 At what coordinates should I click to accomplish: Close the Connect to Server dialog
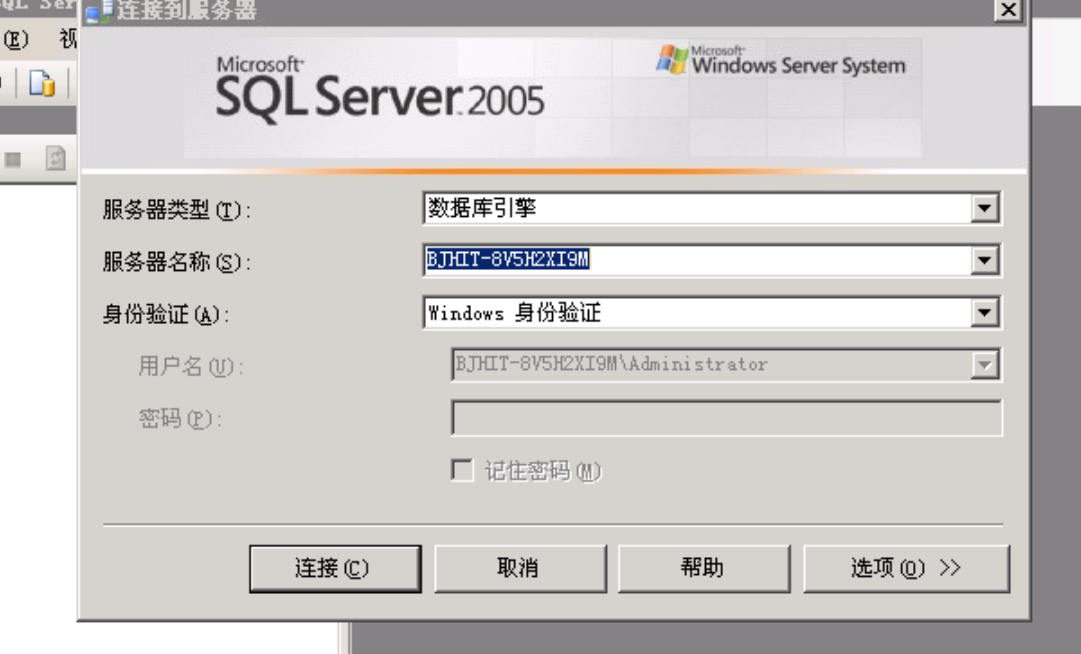[1008, 10]
